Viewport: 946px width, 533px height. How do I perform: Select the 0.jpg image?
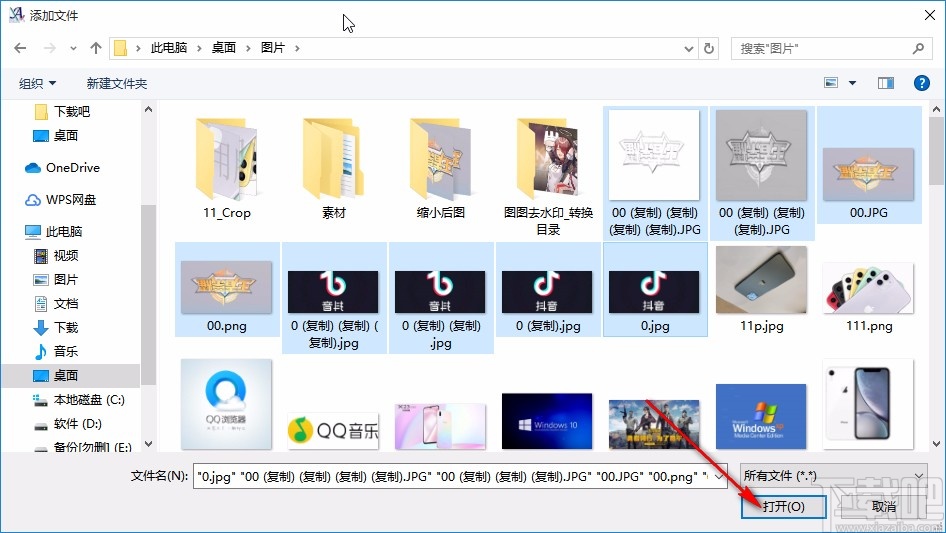[x=655, y=290]
